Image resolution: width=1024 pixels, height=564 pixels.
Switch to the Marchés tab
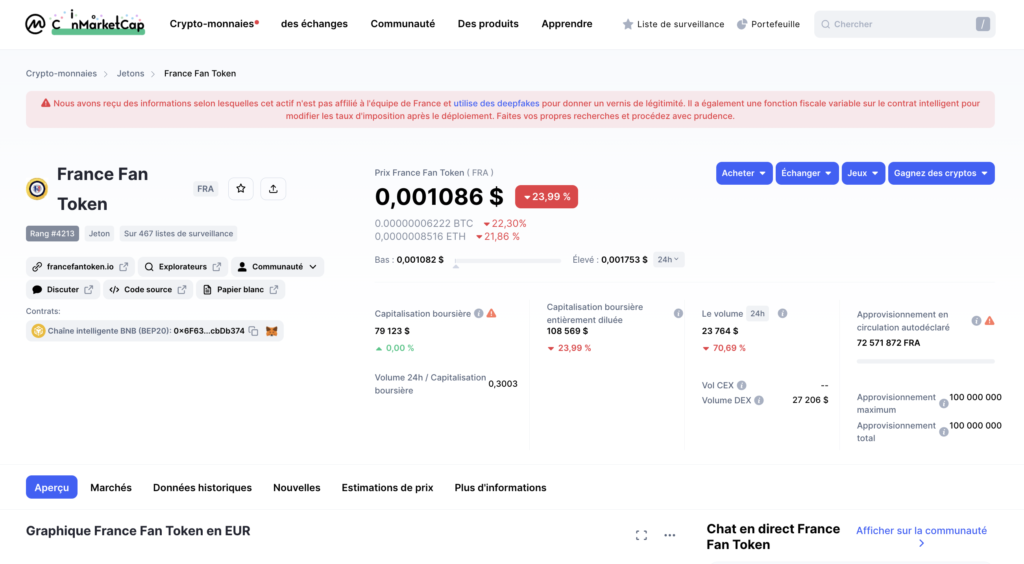111,488
